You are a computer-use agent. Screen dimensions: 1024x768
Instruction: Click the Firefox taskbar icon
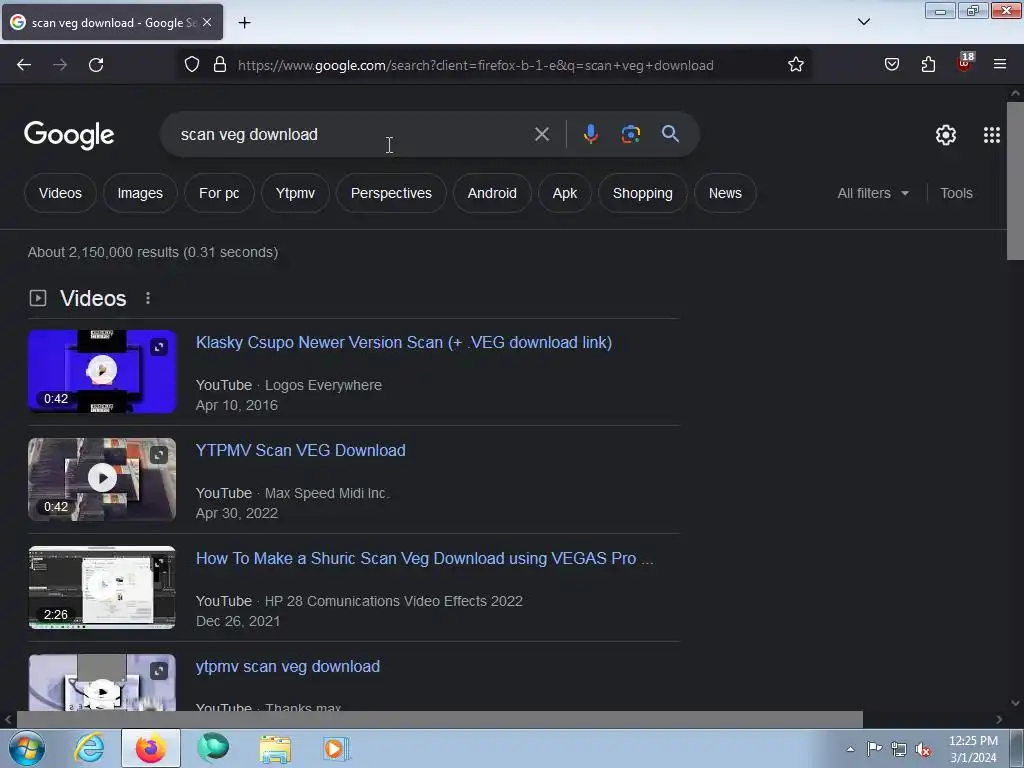151,748
